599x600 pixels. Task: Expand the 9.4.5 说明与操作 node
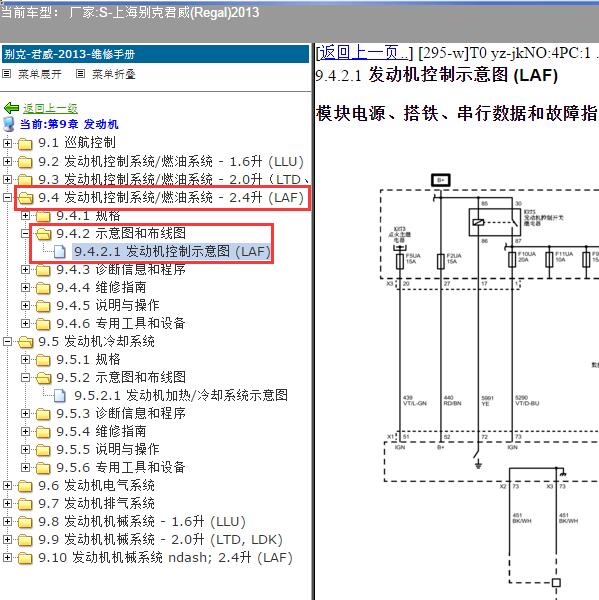[x=25, y=305]
